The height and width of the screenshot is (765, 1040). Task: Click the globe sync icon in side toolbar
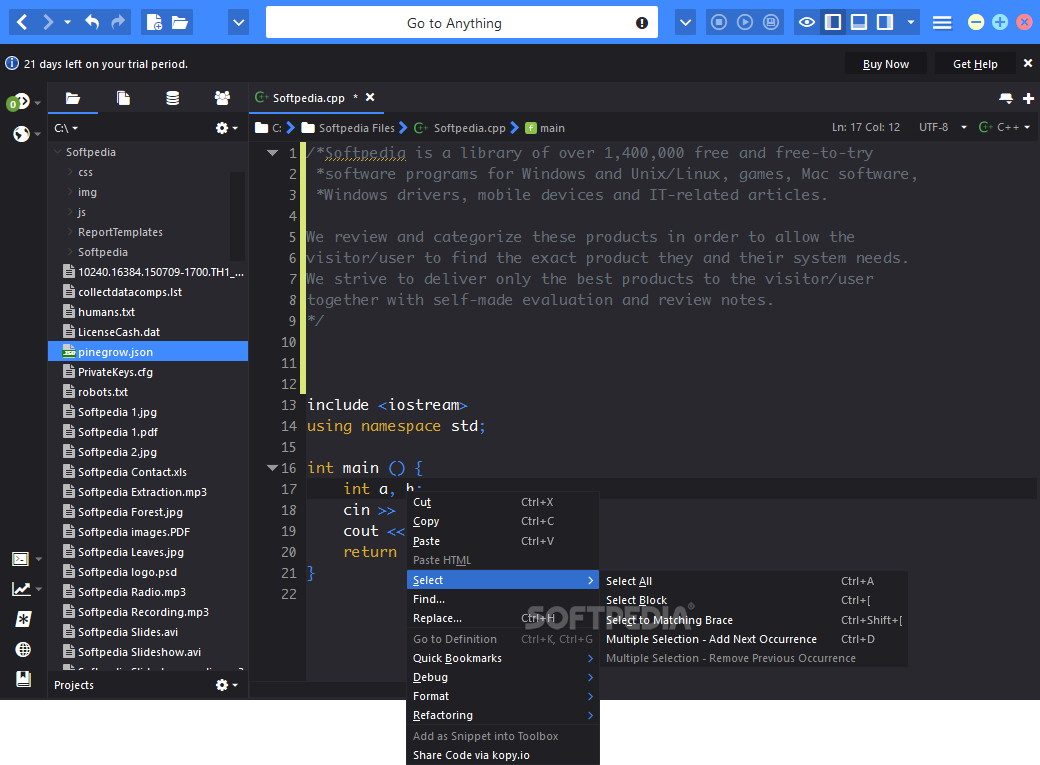coord(21,134)
